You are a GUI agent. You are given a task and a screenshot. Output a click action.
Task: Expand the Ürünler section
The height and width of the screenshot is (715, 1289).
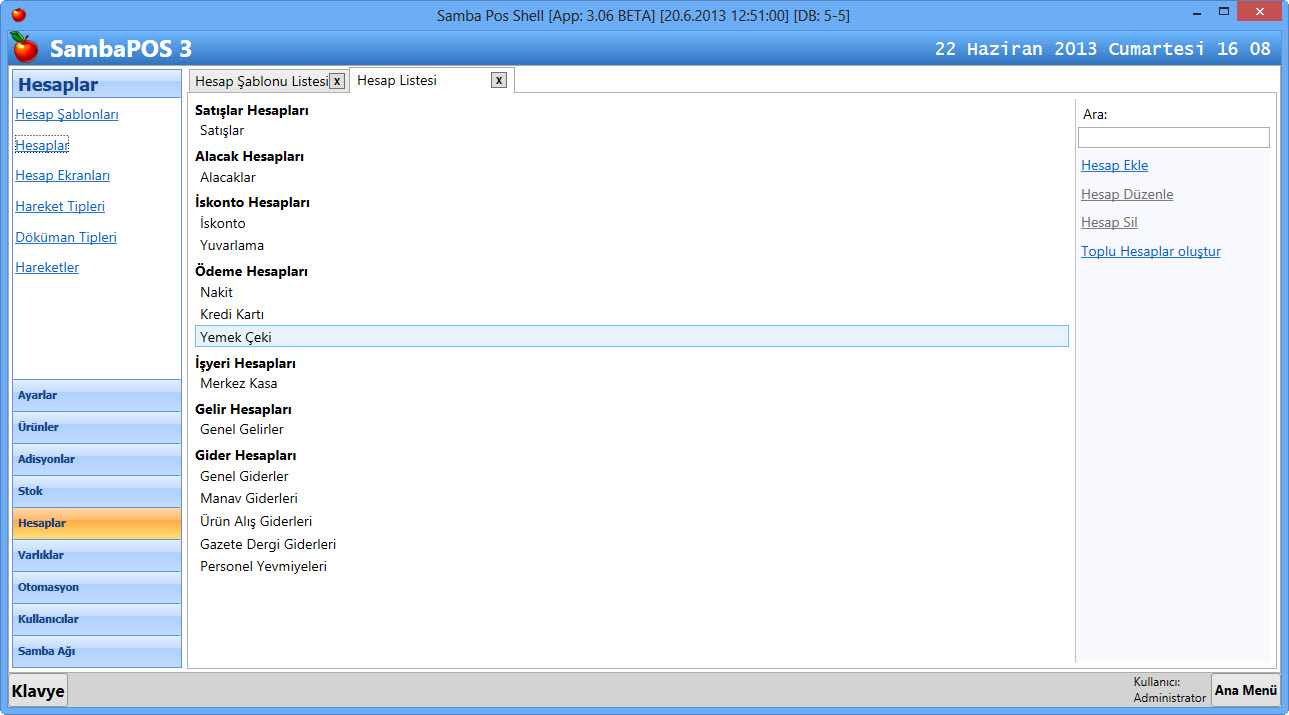click(96, 427)
